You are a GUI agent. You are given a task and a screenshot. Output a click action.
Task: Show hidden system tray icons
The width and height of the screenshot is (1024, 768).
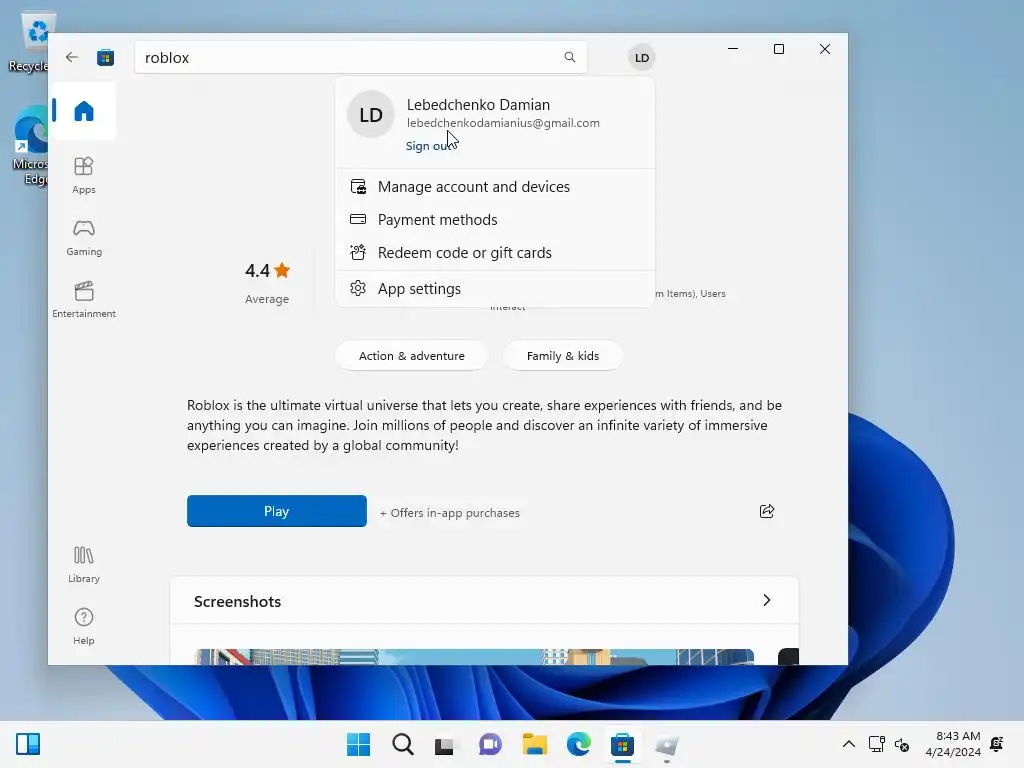848,744
